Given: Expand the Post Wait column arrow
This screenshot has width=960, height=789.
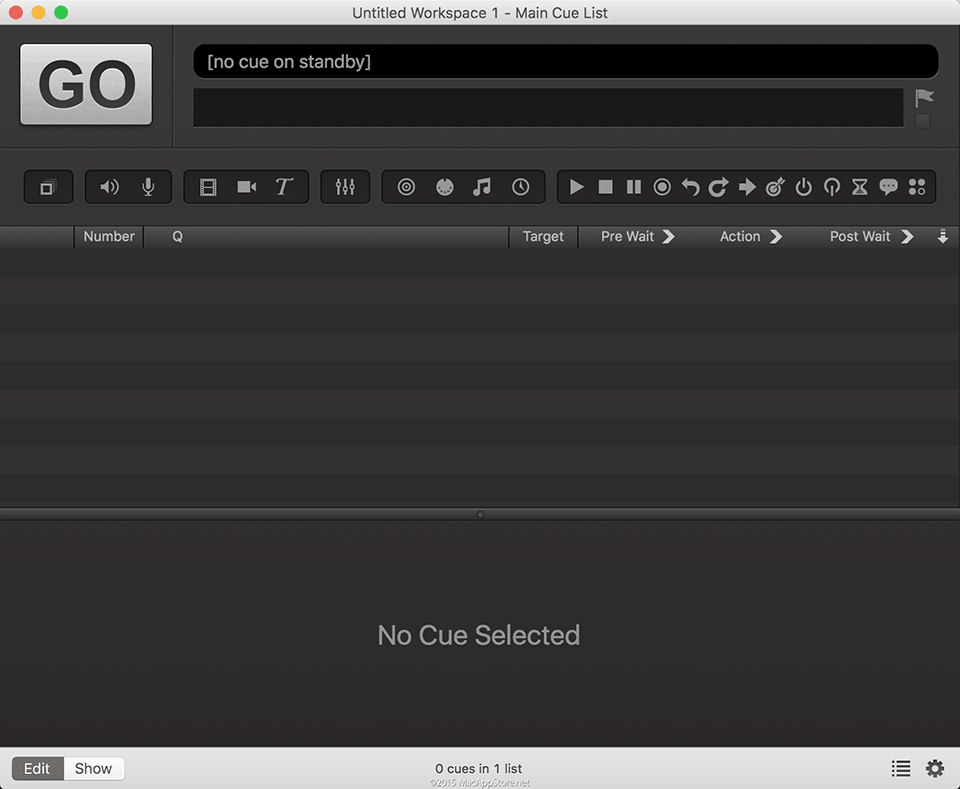Looking at the screenshot, I should tap(907, 237).
